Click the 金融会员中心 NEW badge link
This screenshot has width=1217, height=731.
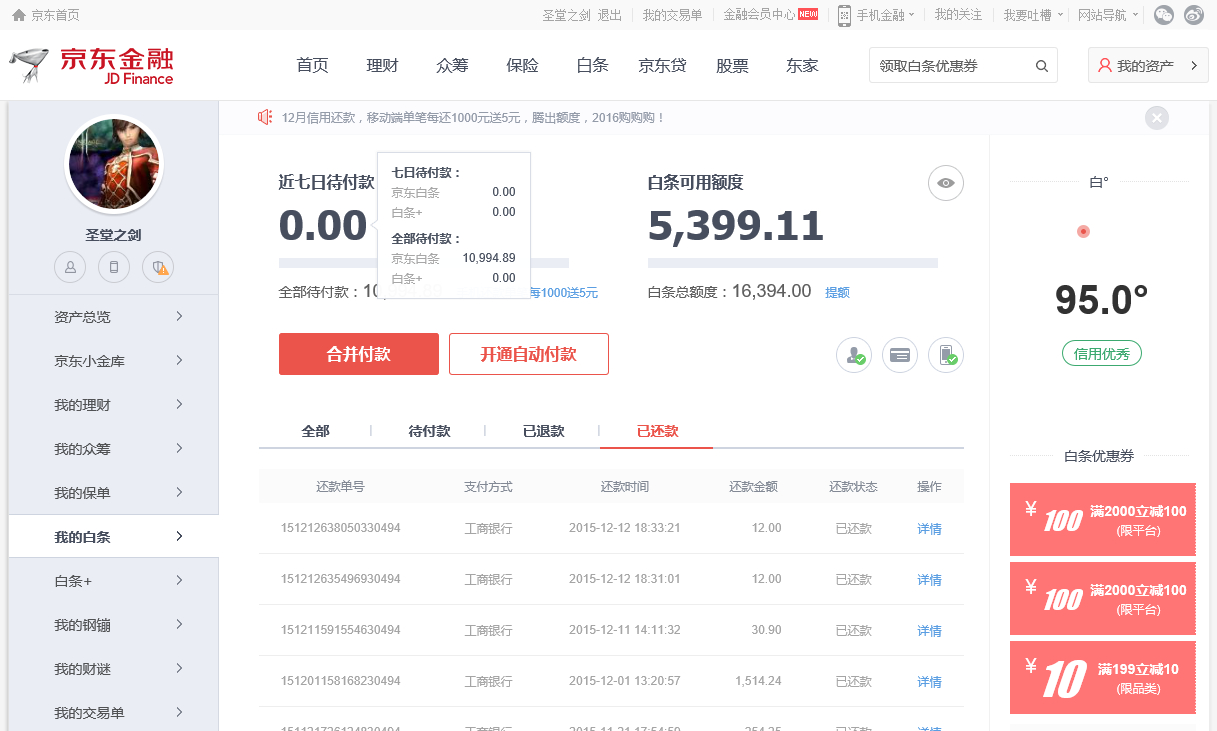tap(771, 15)
